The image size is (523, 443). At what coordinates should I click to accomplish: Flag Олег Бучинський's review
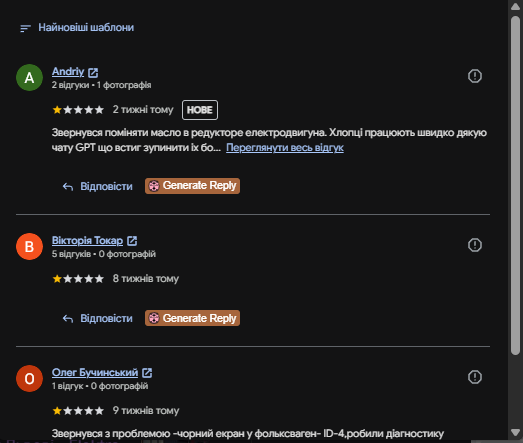(x=475, y=377)
